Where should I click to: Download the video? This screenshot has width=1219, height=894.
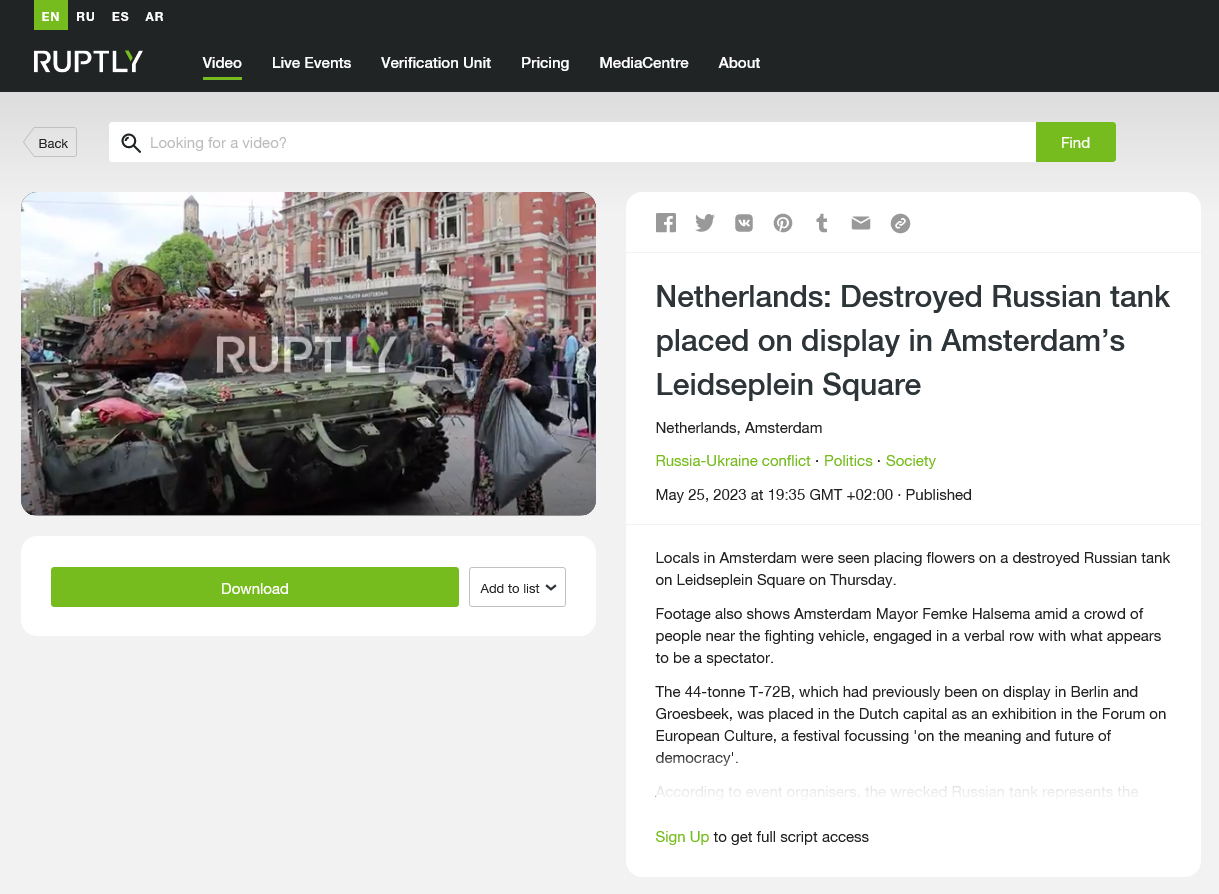pos(255,588)
